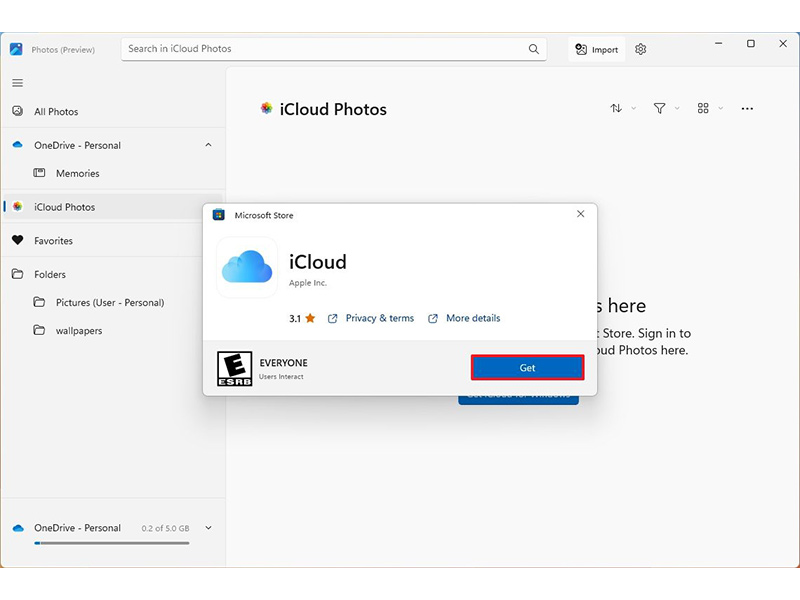
Task: Open More details link
Action: pos(473,318)
